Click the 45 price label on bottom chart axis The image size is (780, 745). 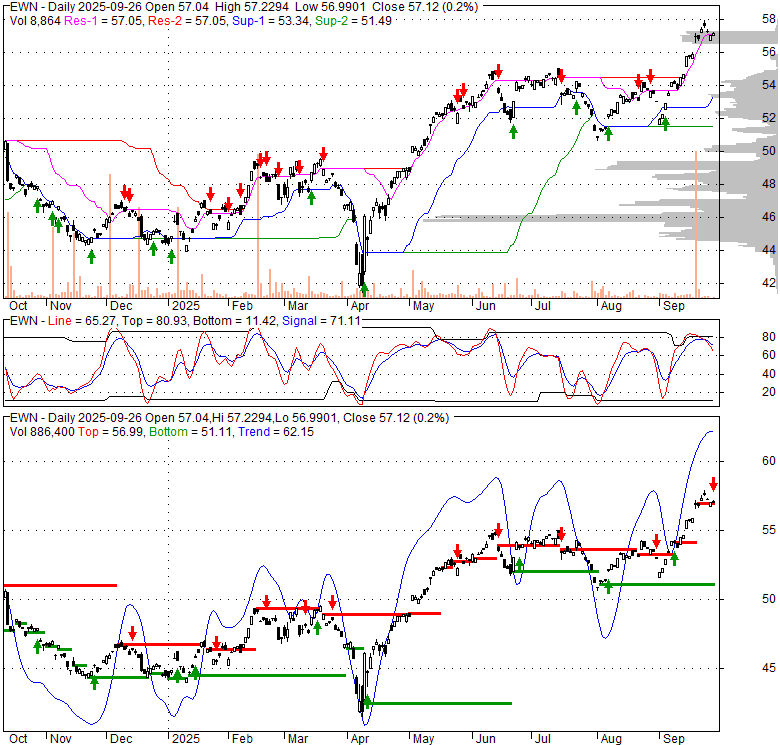pos(769,668)
